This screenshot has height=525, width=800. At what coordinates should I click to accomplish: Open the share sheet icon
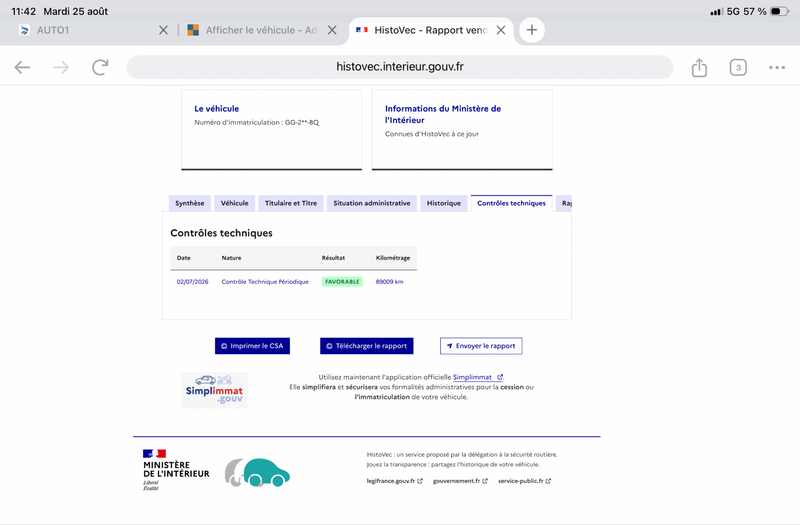click(699, 67)
